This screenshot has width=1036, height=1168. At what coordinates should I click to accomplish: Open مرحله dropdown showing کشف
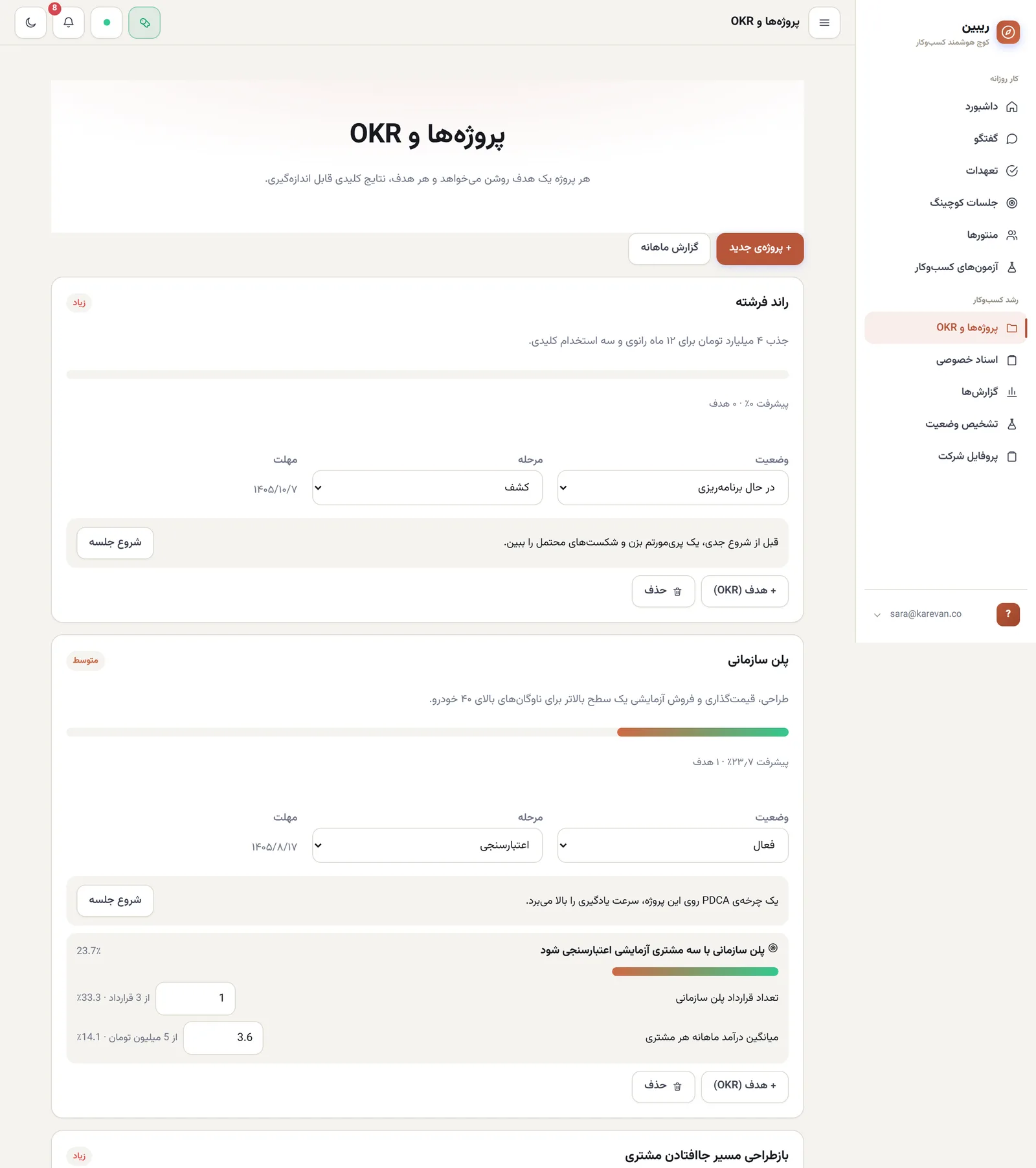(x=427, y=488)
